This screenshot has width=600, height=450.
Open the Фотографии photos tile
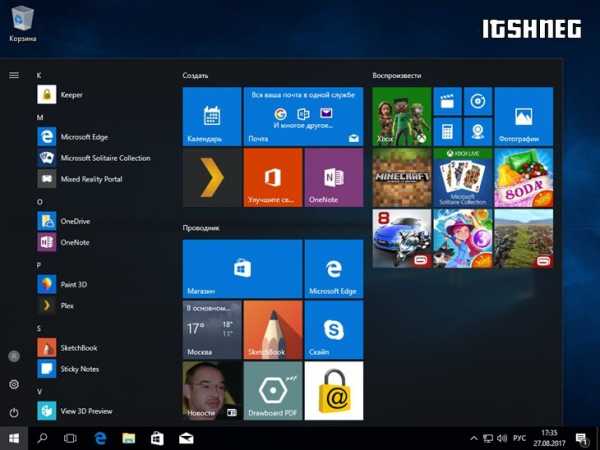[523, 116]
